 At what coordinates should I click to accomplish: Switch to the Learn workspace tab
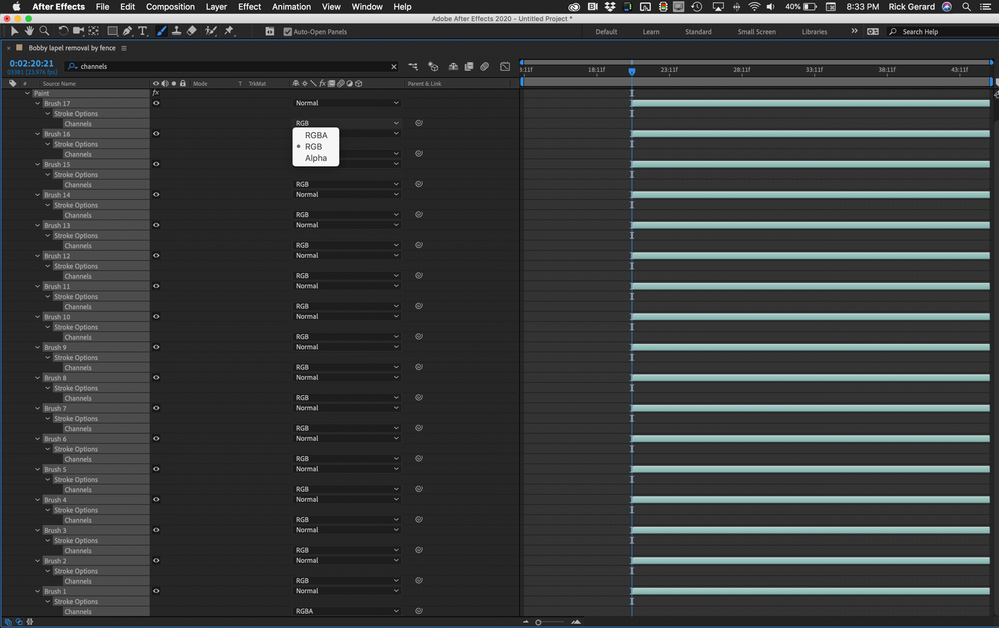click(651, 31)
